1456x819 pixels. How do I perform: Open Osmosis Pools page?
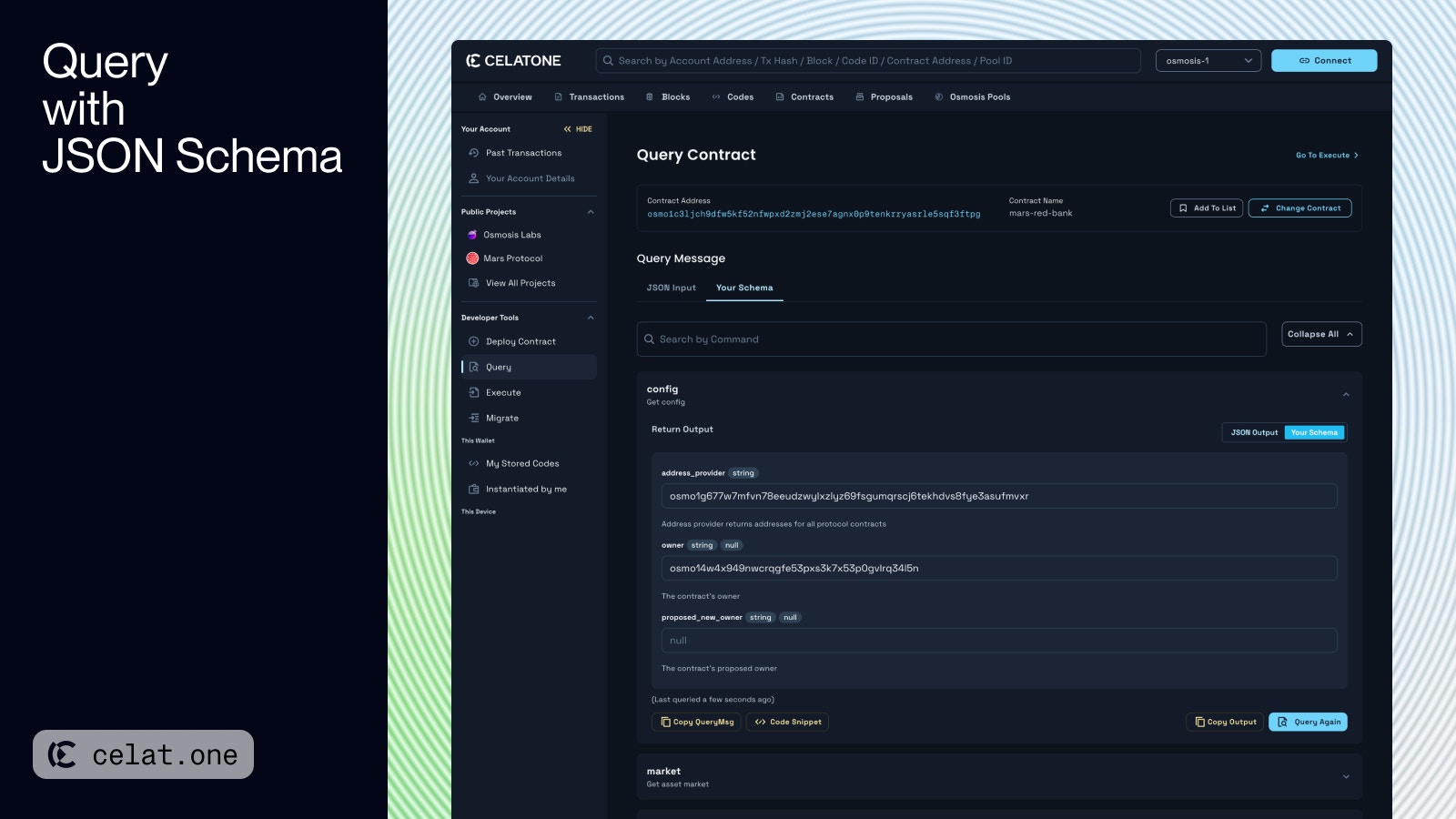click(972, 97)
